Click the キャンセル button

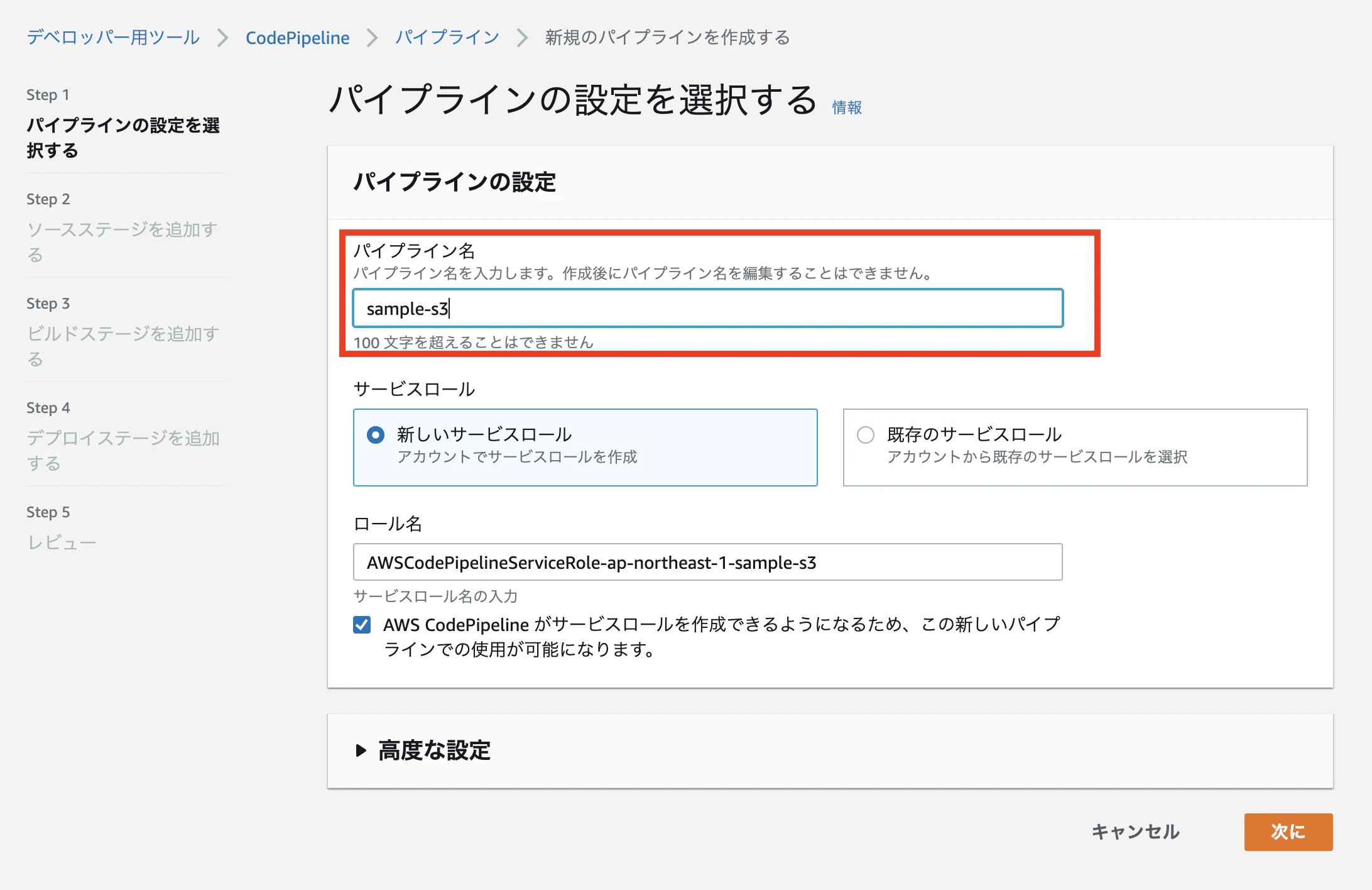1135,832
